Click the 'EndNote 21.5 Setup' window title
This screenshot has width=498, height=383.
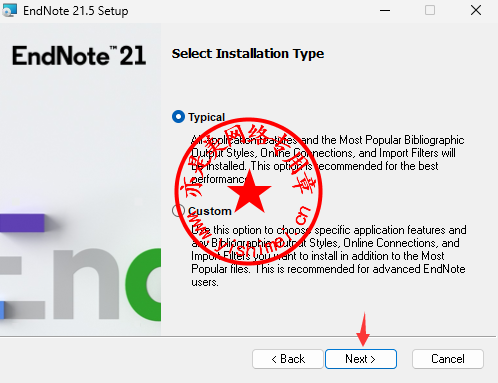coord(76,11)
